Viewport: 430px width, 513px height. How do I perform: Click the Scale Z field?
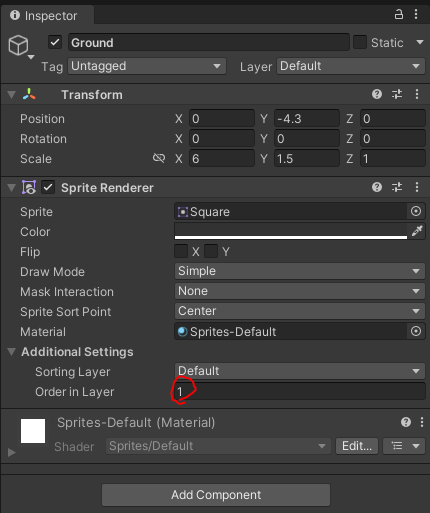393,158
